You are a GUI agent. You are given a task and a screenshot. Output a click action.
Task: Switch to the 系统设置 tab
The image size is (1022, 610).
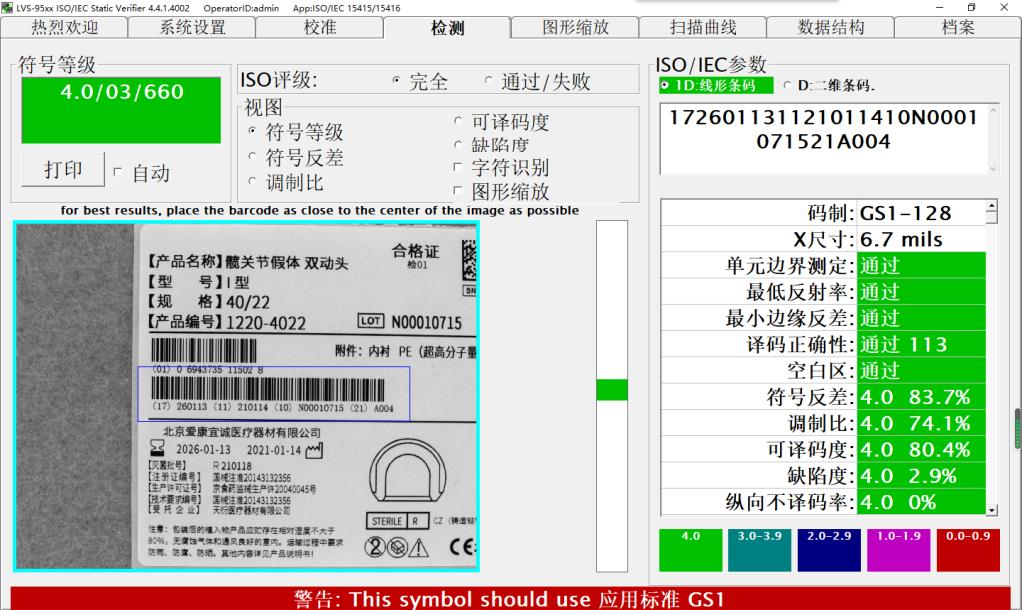pos(192,27)
